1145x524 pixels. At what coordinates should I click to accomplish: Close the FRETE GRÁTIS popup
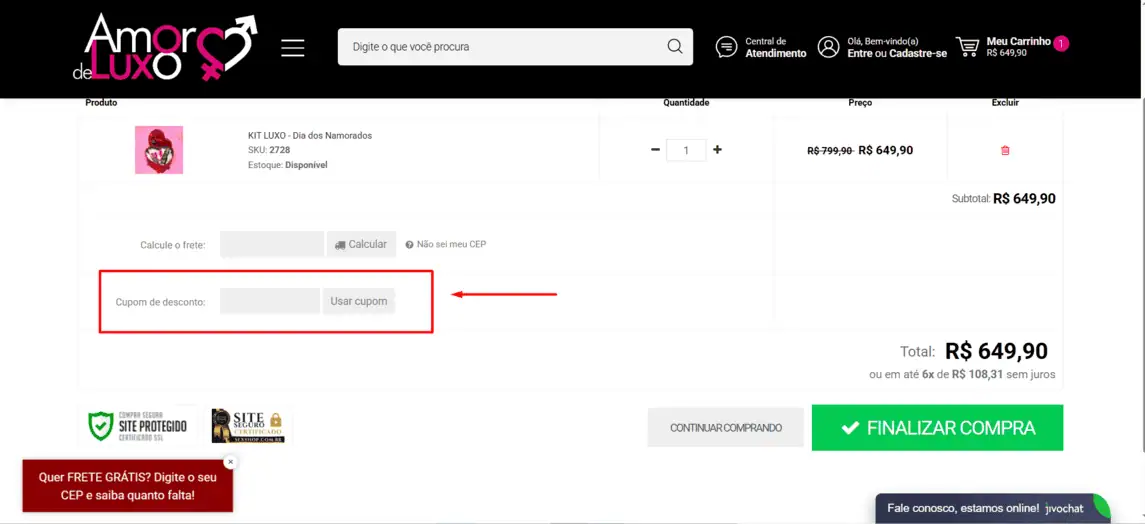pyautogui.click(x=230, y=462)
